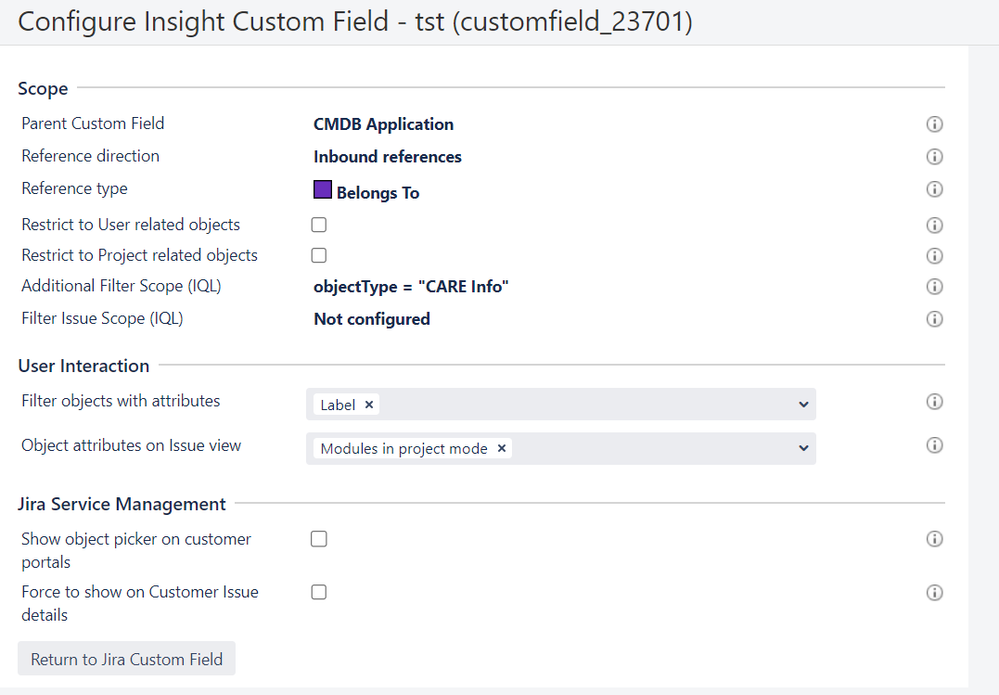This screenshot has height=695, width=999.
Task: Click info icon for Parent Custom Field
Action: pyautogui.click(x=935, y=125)
